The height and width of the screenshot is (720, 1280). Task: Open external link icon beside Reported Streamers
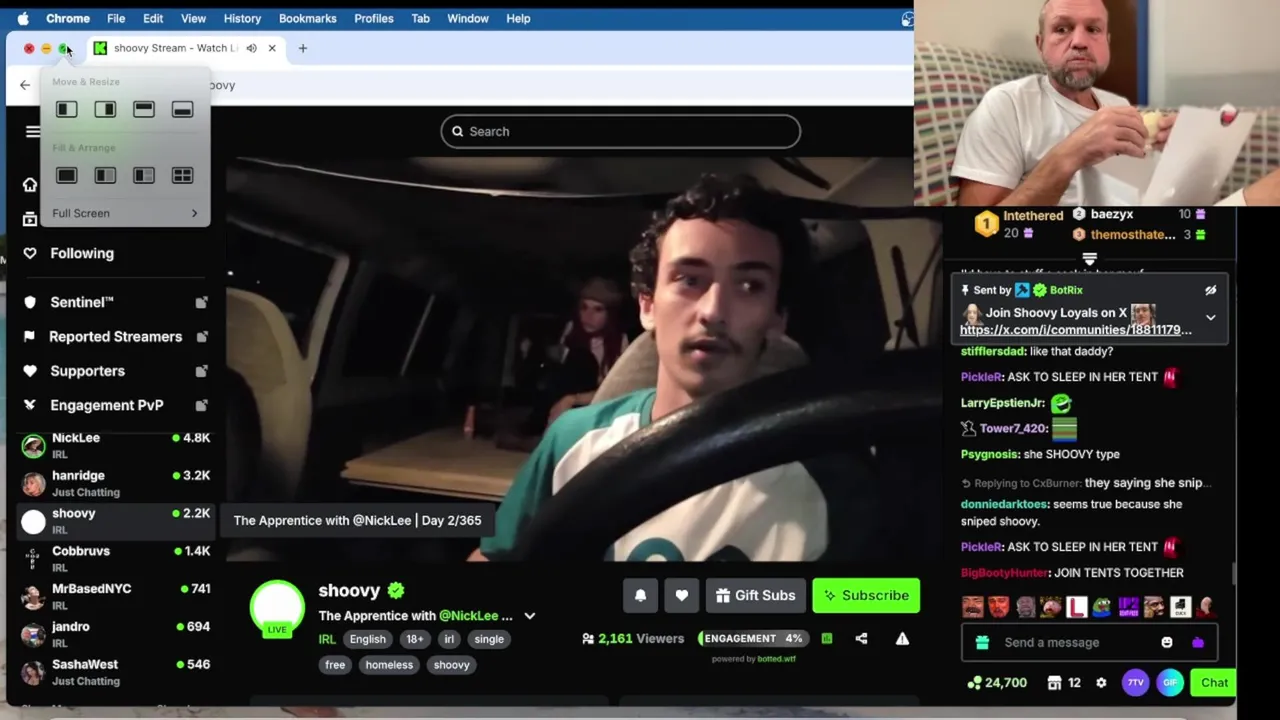point(201,336)
